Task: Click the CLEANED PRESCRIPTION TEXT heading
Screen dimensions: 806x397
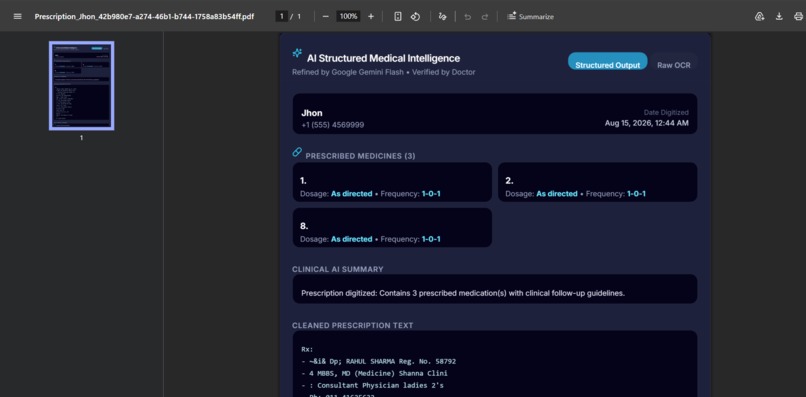Action: tap(353, 325)
